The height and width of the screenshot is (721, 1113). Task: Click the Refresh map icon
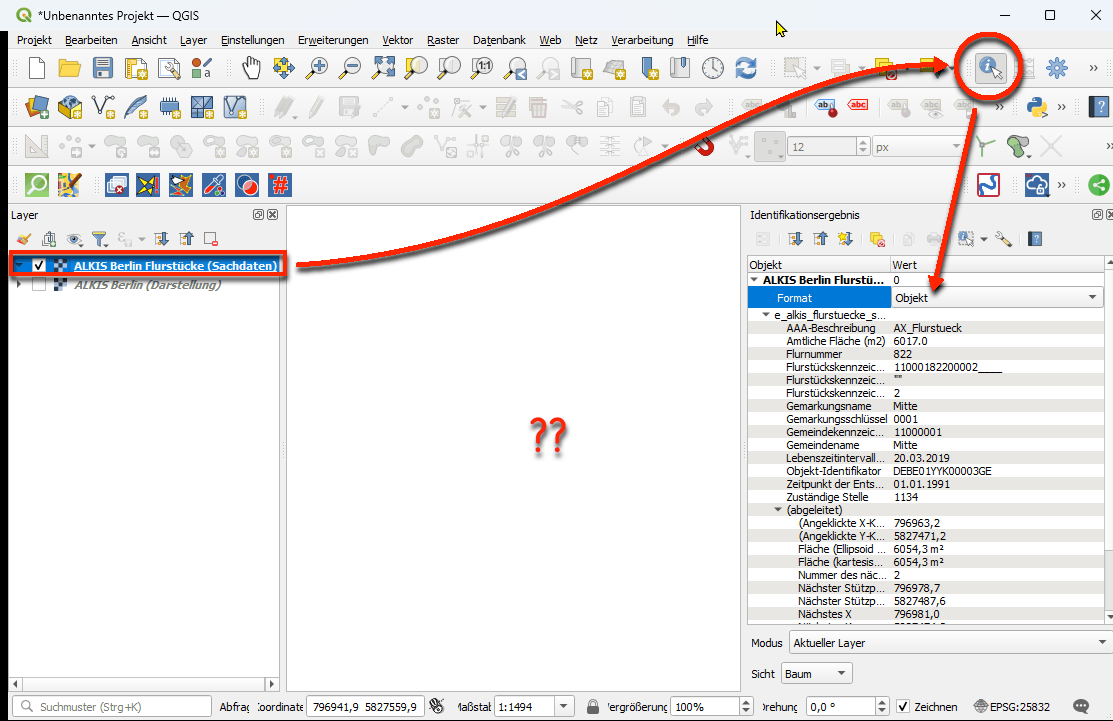[x=745, y=68]
